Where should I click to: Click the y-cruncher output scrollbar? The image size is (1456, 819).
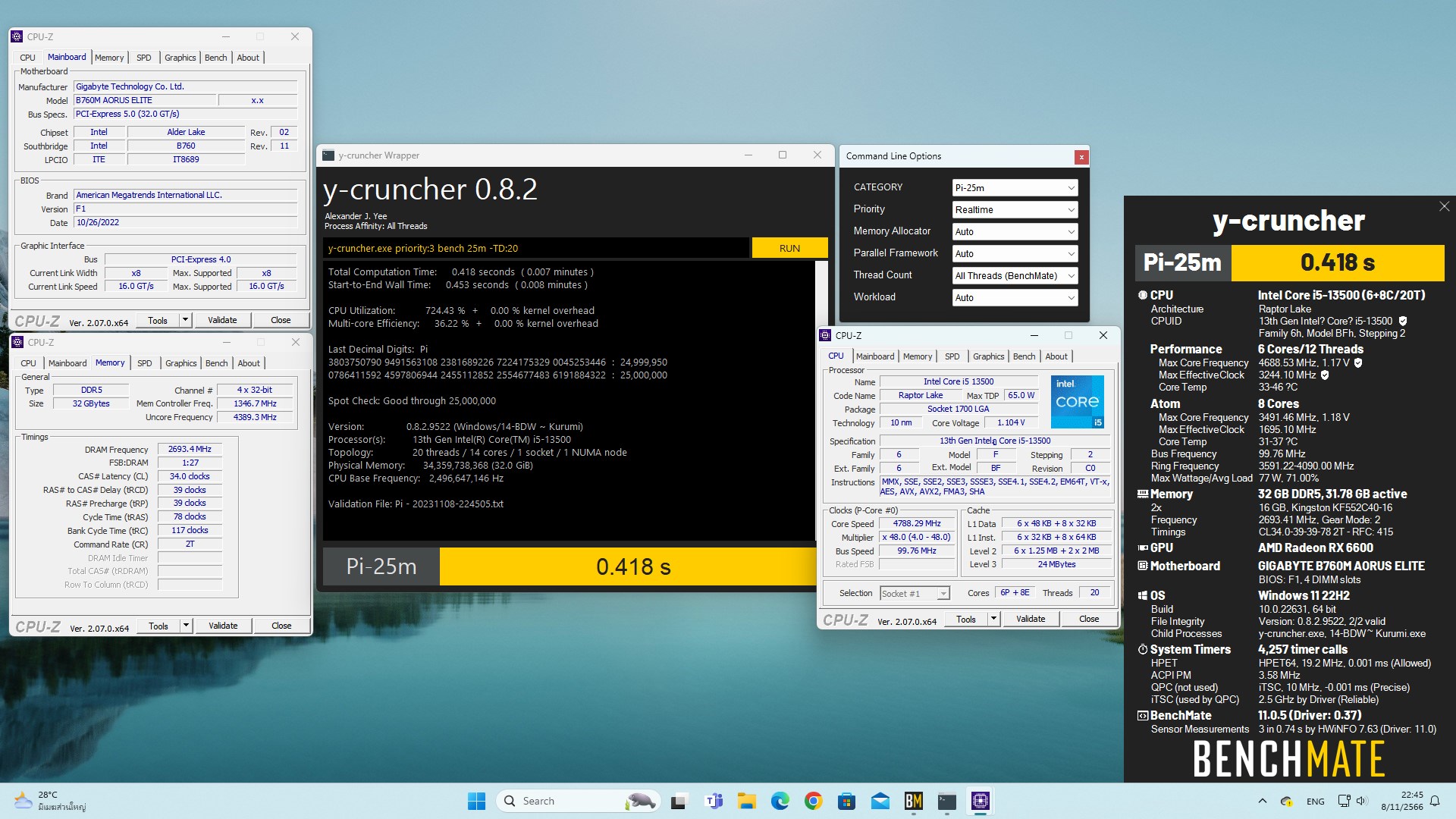pyautogui.click(x=821, y=400)
